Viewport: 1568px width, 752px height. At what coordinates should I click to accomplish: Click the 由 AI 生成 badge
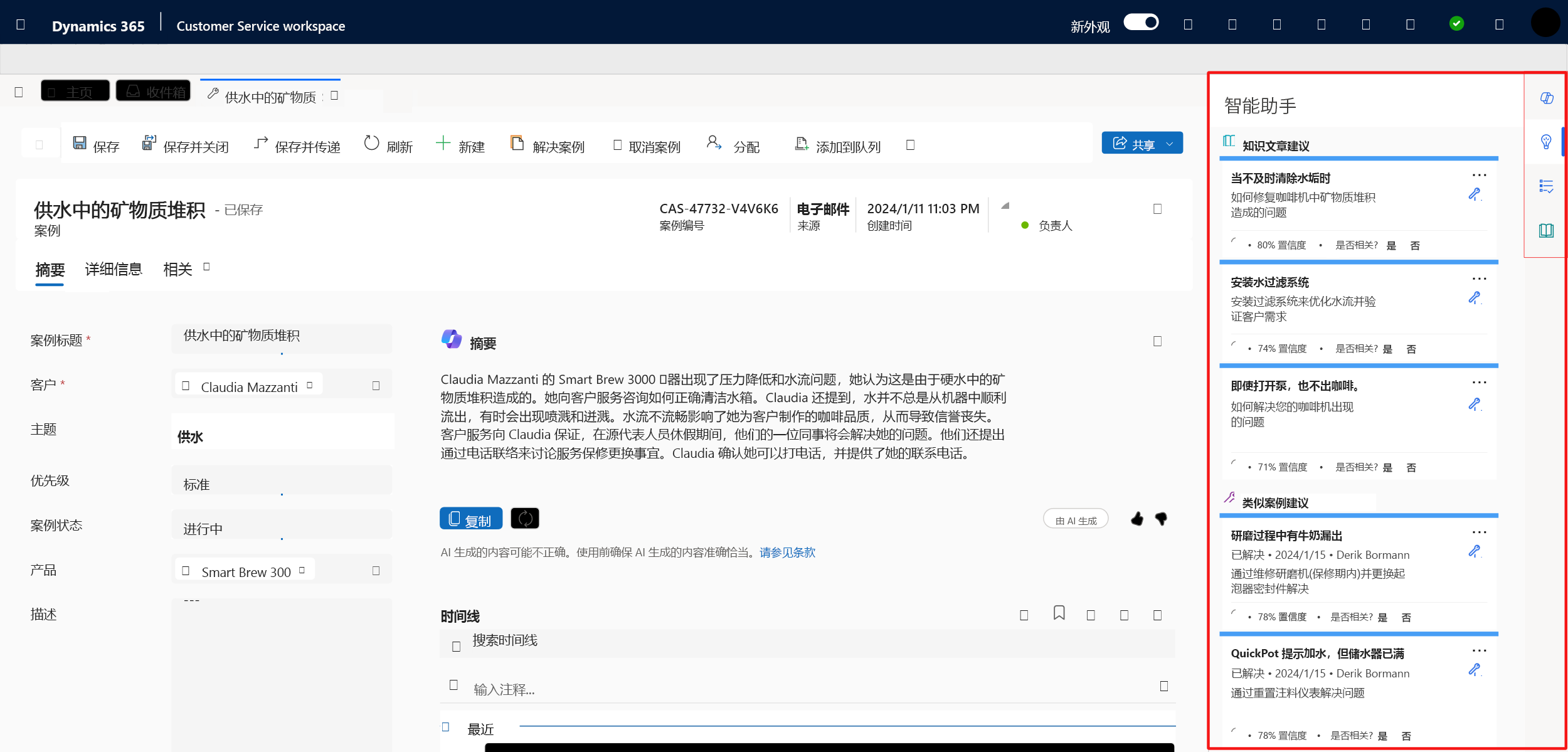[1076, 520]
